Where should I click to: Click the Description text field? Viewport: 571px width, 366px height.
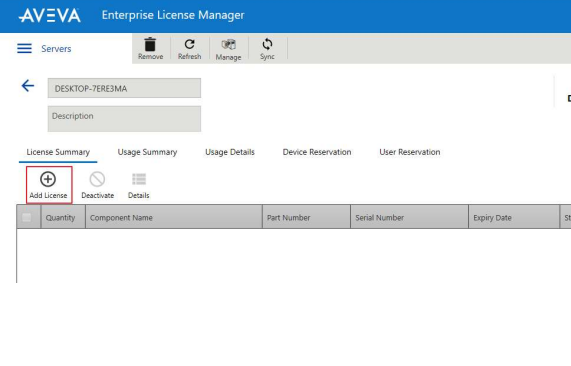124,119
